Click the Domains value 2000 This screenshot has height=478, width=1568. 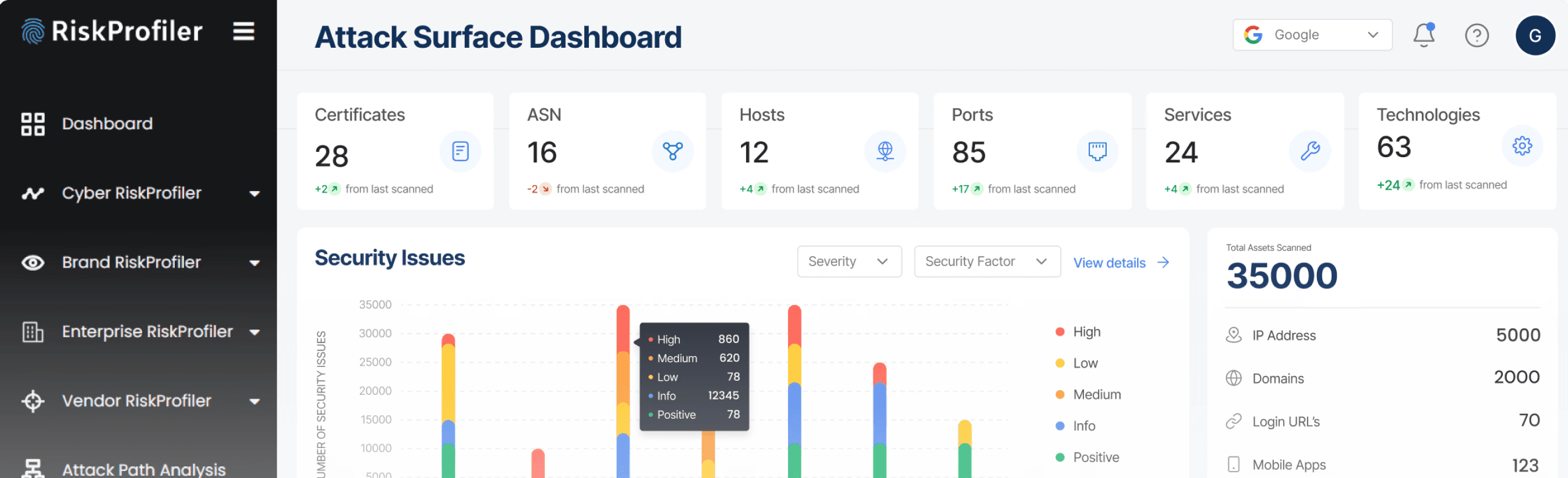click(x=1516, y=378)
